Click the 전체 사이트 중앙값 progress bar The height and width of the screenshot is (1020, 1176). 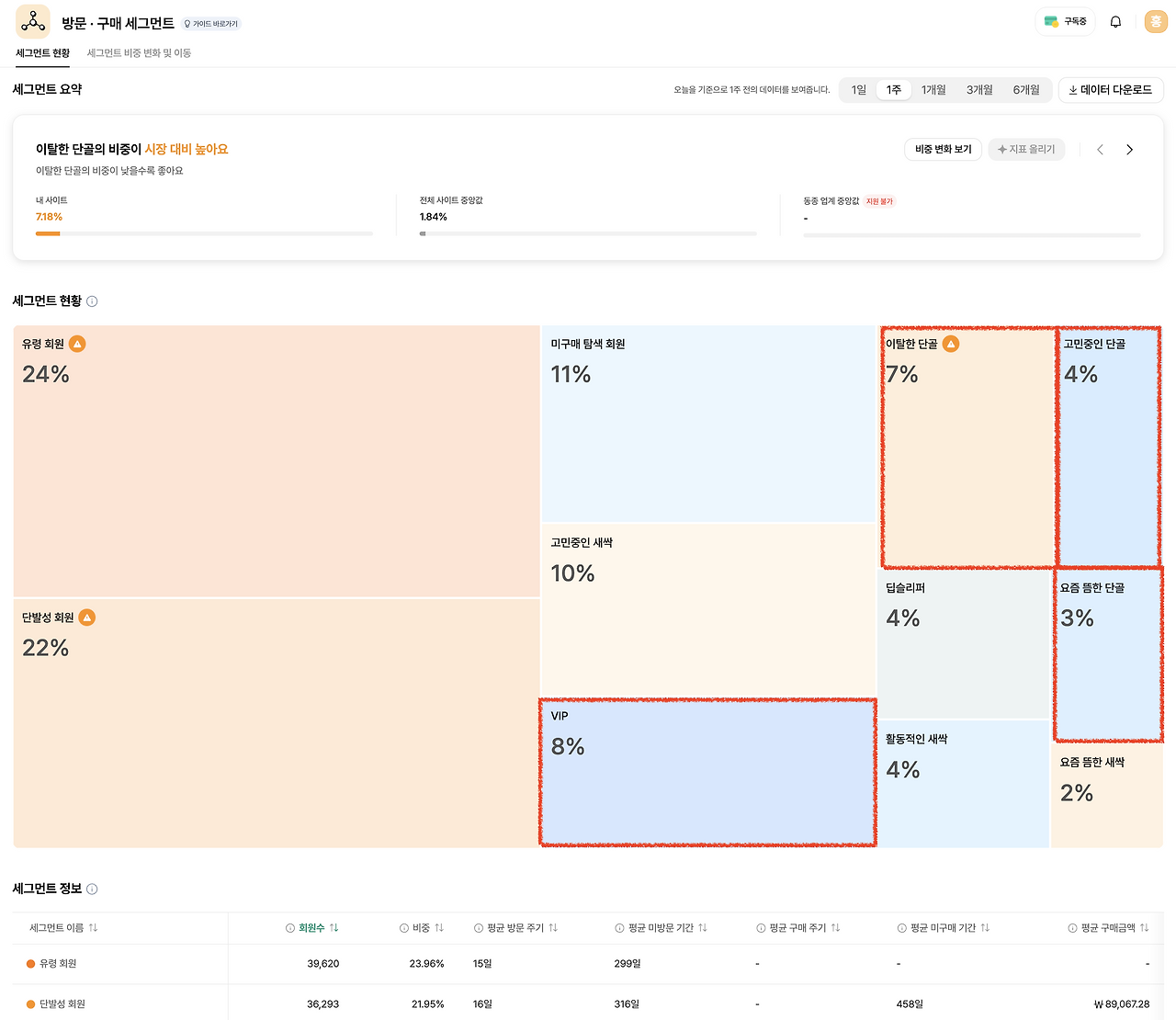click(588, 234)
